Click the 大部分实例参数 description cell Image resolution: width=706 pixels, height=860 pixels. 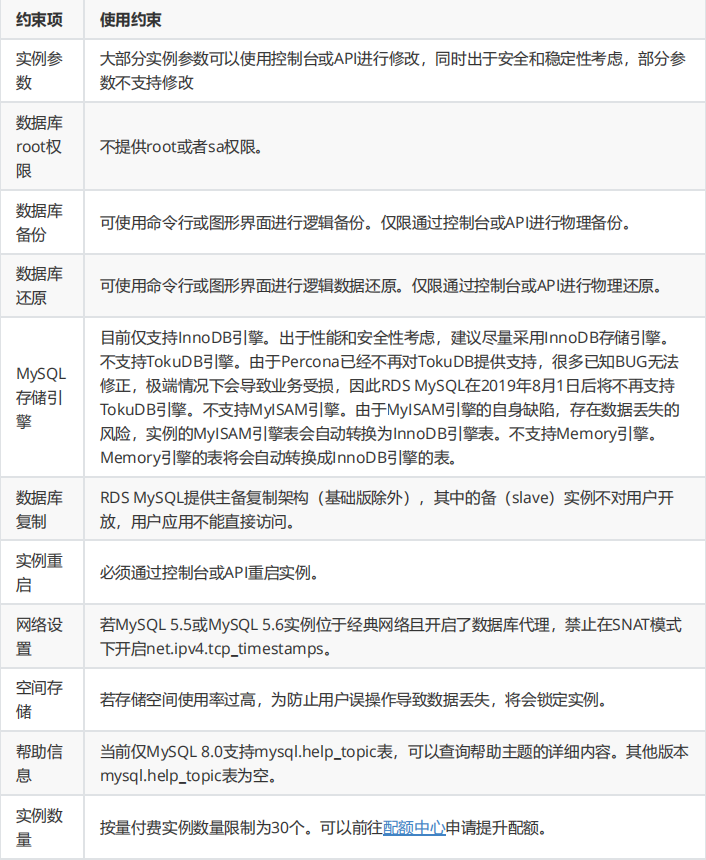pos(393,71)
